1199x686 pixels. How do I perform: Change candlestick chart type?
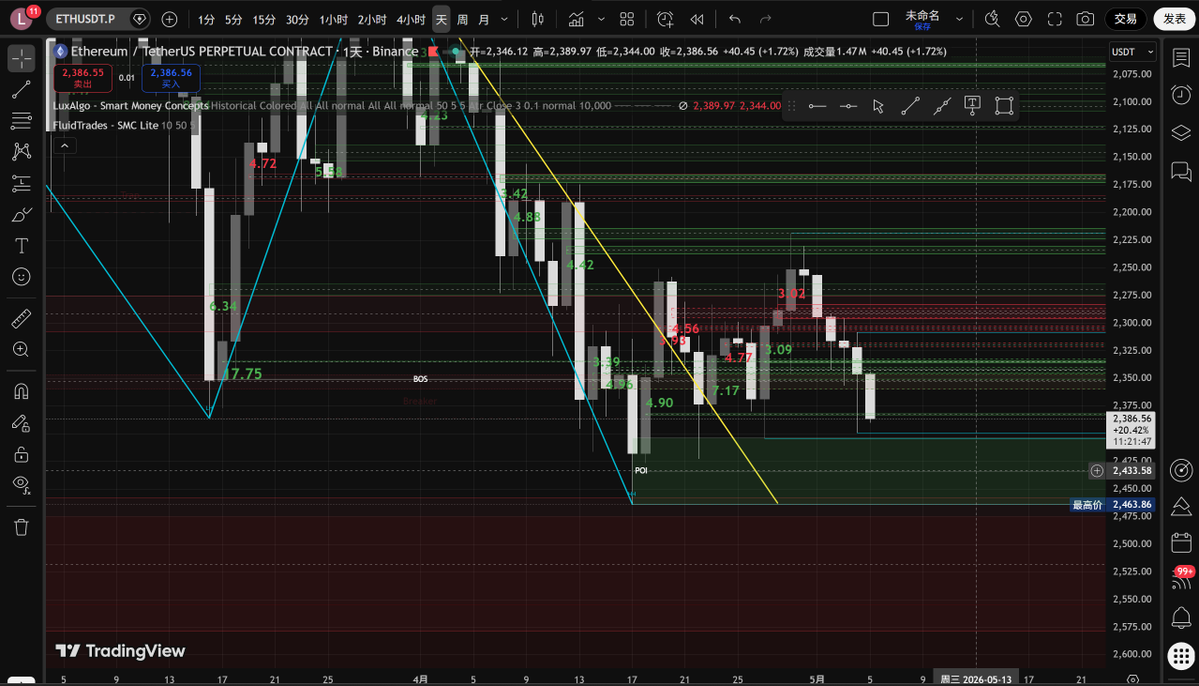coord(538,19)
